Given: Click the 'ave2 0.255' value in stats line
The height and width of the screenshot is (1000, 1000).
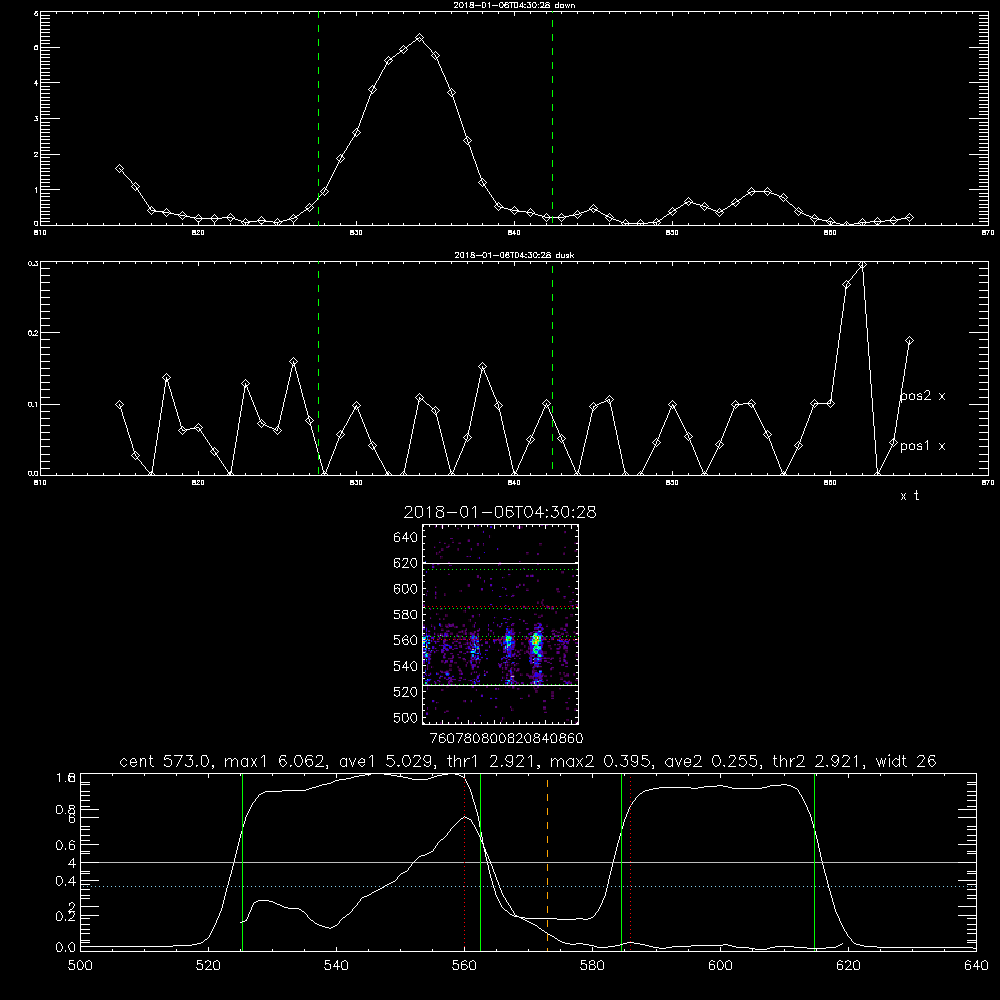Looking at the screenshot, I should 712,761.
